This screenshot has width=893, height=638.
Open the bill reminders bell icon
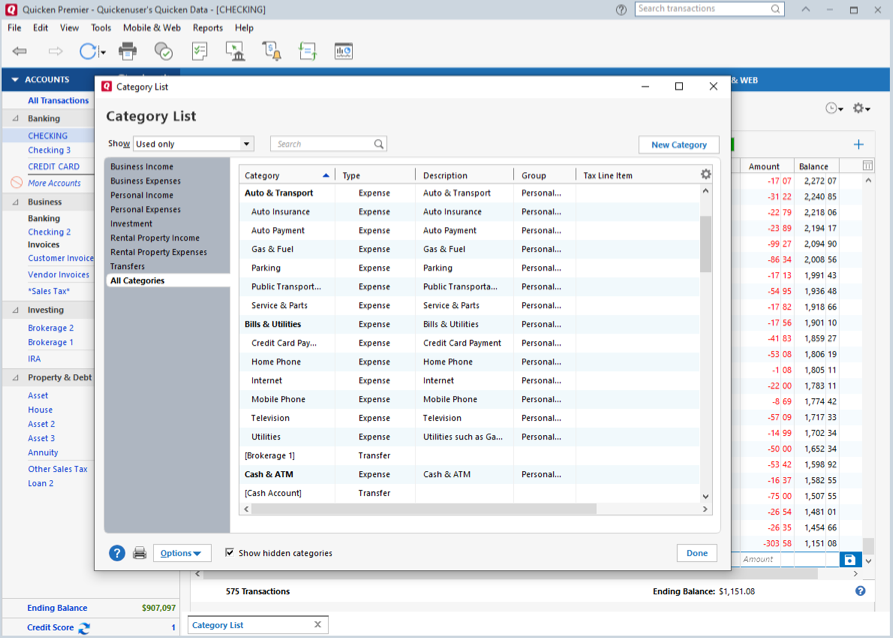(x=272, y=51)
